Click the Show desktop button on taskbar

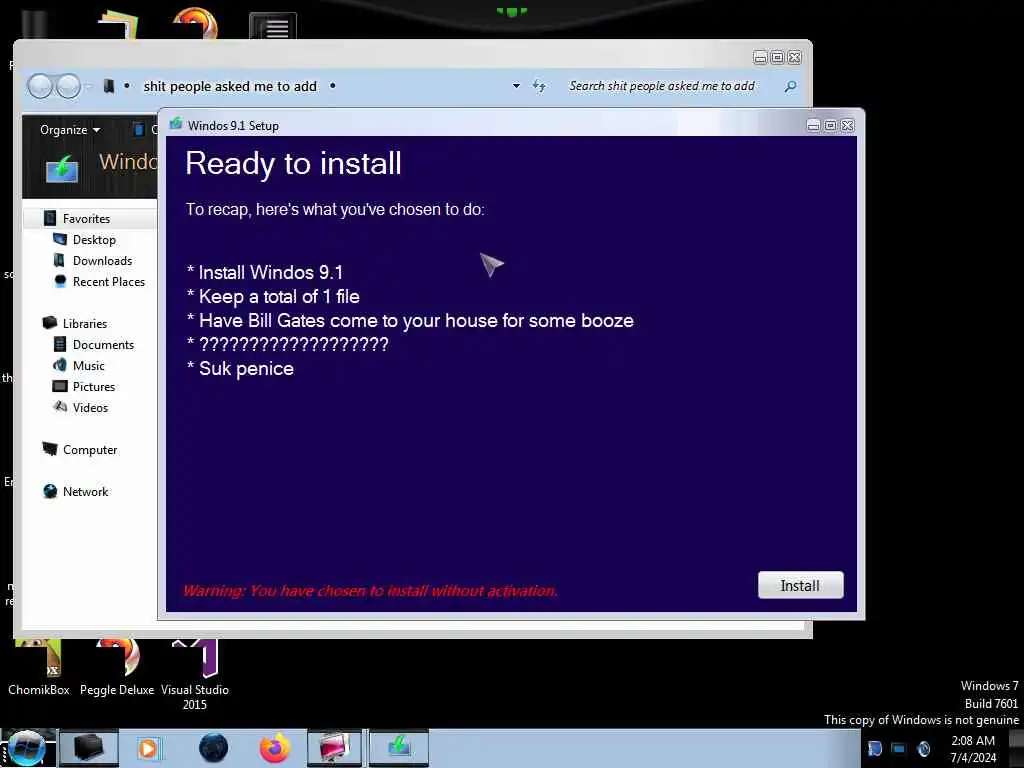[1016, 748]
